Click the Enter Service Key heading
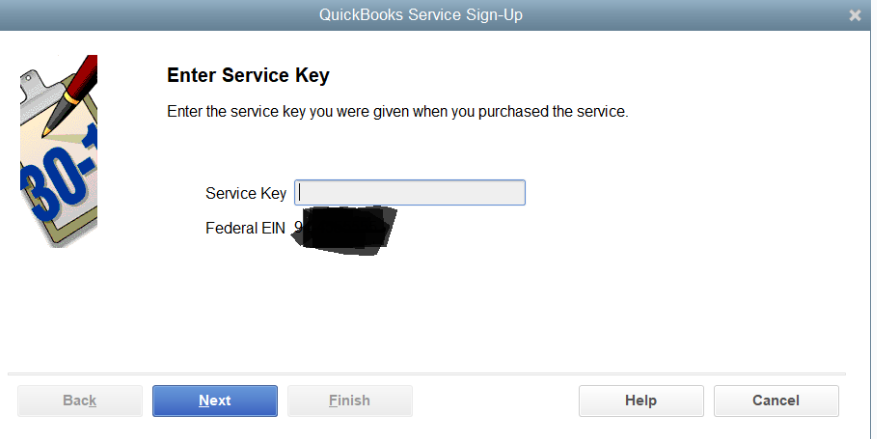The height and width of the screenshot is (439, 877). click(248, 75)
